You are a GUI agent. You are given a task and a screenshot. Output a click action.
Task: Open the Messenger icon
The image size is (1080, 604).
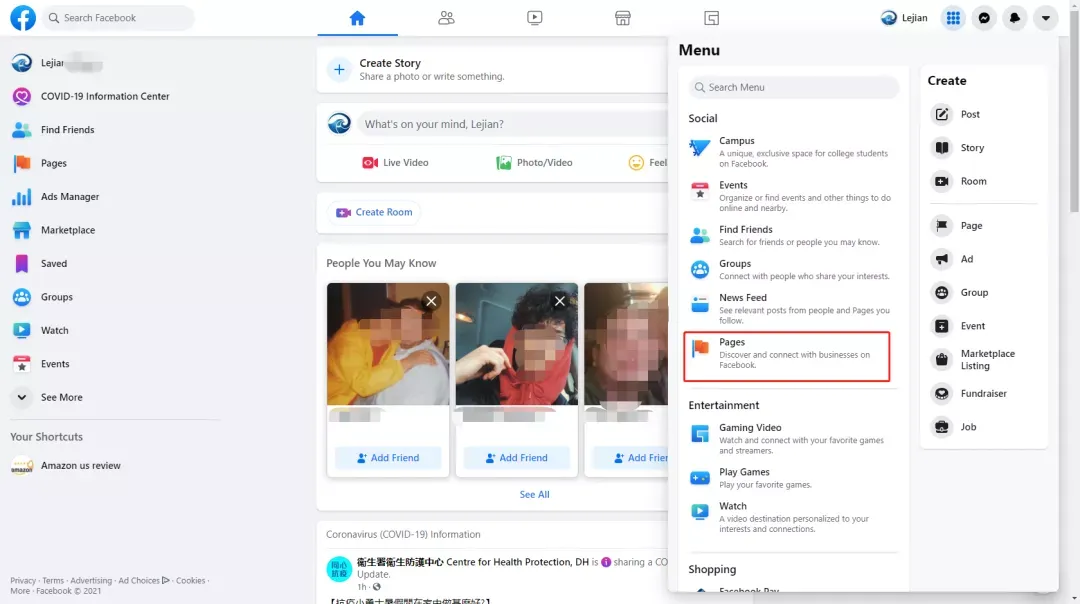[x=984, y=18]
